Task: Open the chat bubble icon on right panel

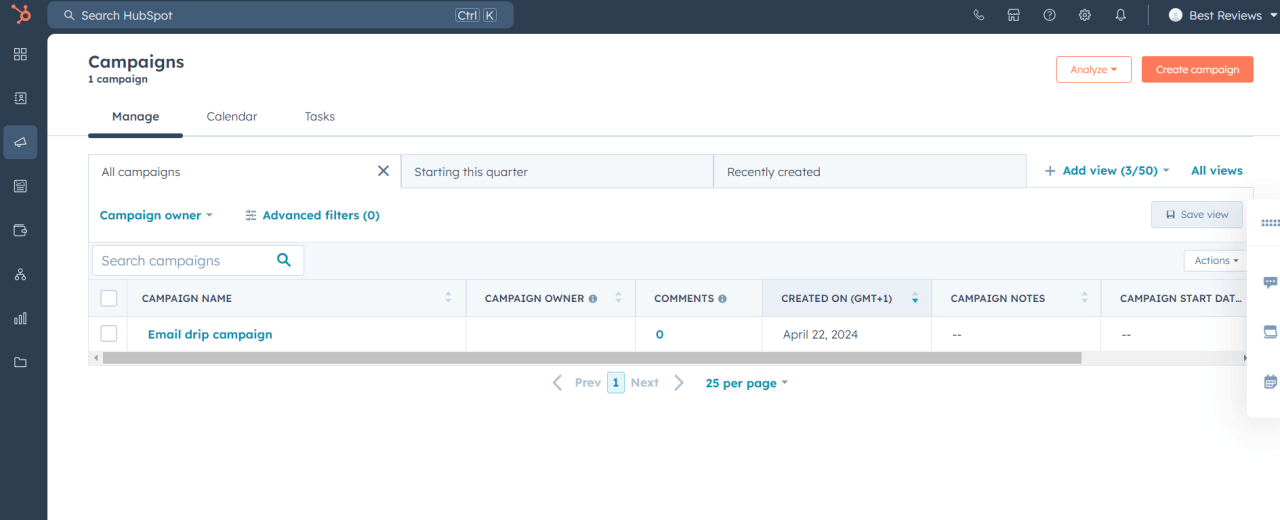Action: click(x=1271, y=283)
